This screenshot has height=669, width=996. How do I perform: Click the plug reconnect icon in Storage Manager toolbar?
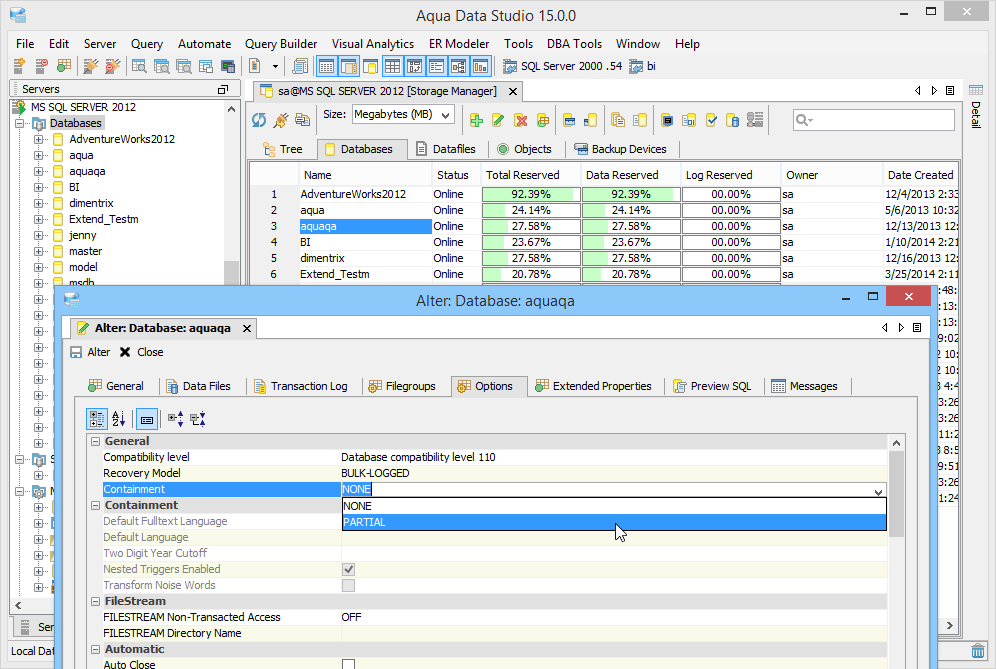281,120
